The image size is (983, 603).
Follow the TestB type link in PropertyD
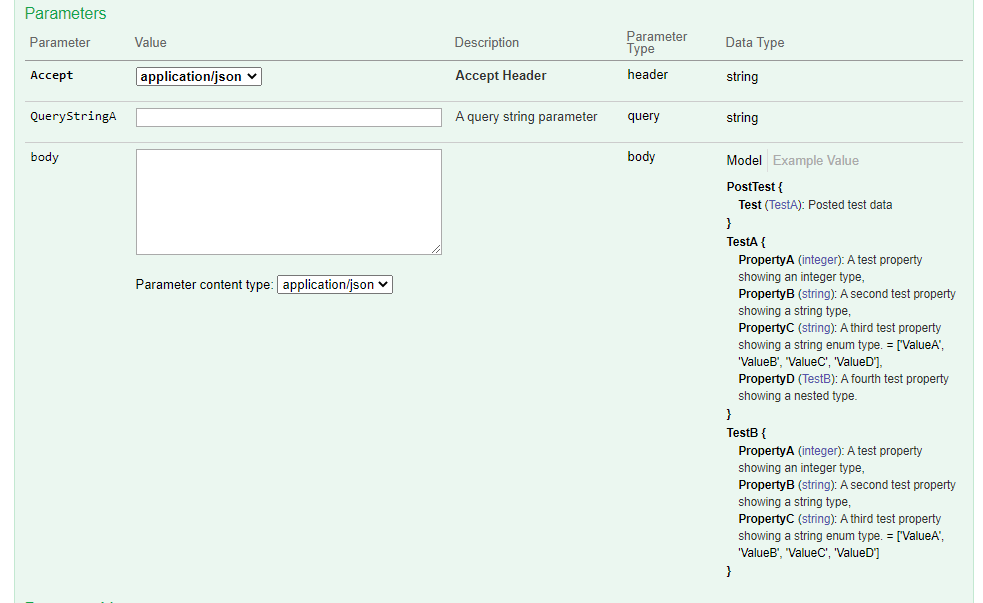816,379
